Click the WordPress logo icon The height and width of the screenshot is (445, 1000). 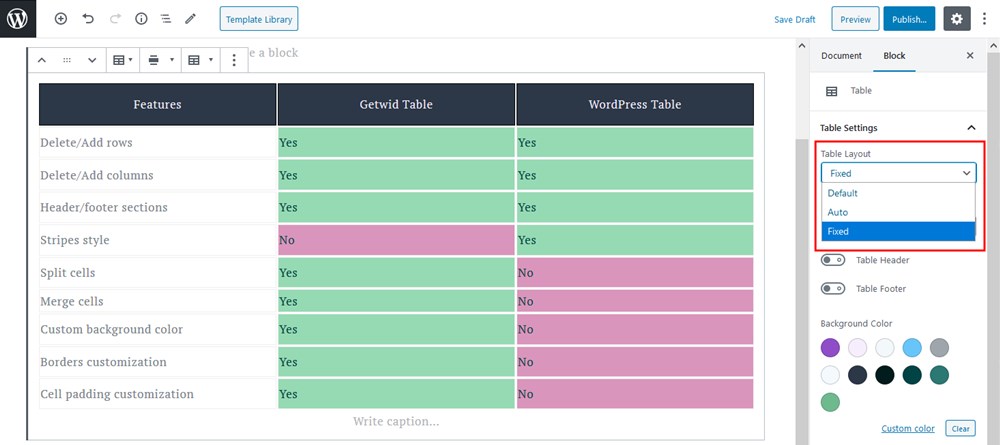(18, 18)
